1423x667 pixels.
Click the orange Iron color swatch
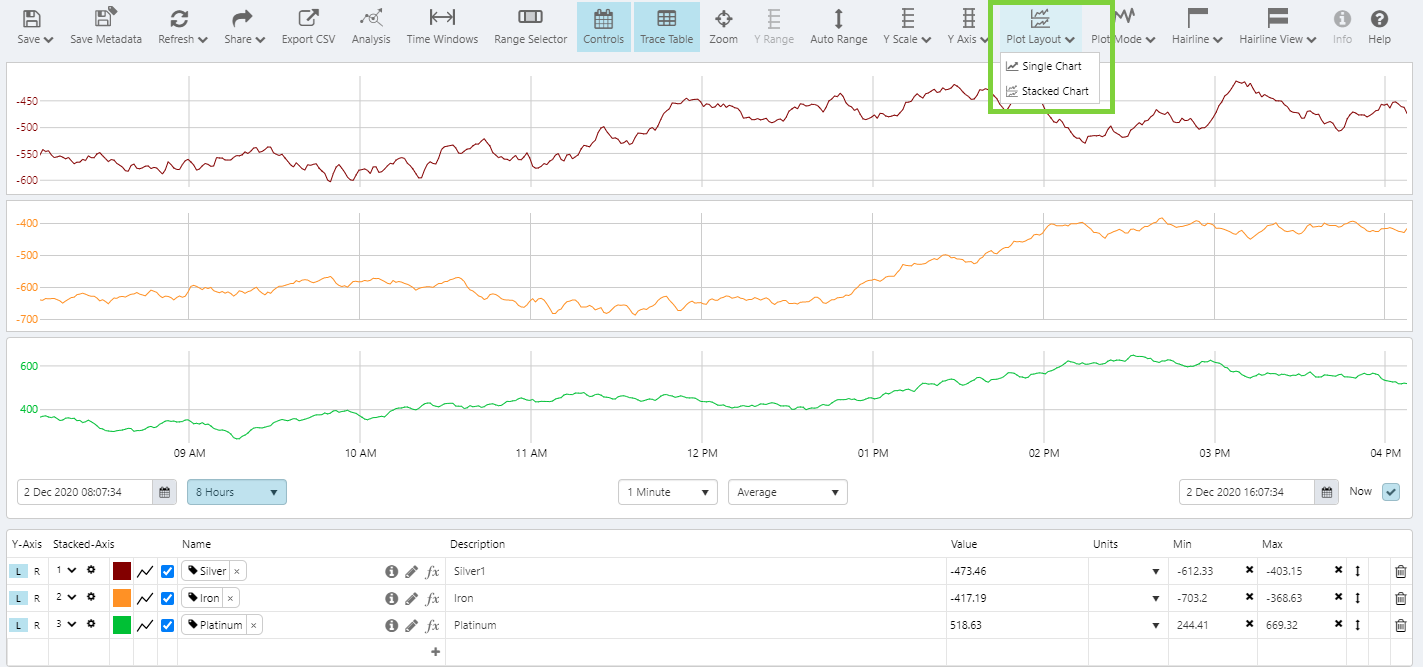click(x=122, y=598)
